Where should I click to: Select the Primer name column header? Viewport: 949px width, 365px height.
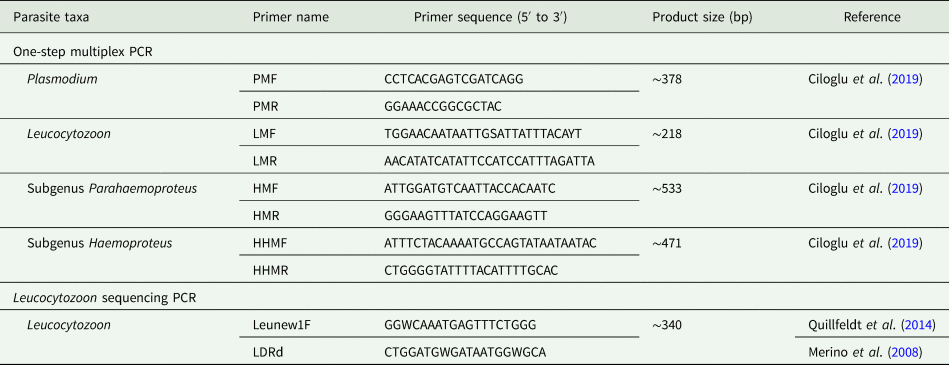coord(290,17)
